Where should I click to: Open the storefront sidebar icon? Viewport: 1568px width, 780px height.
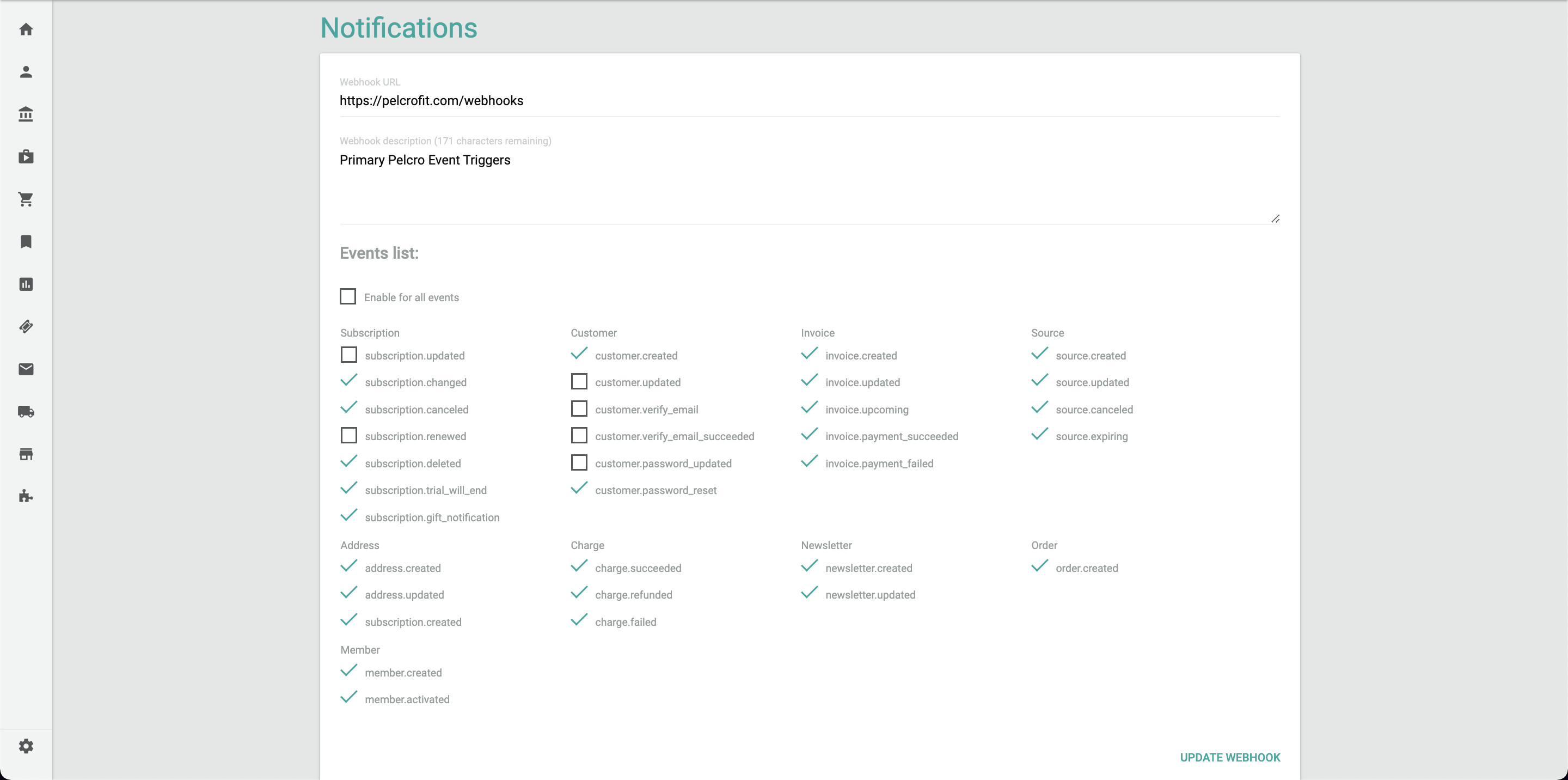pos(26,454)
